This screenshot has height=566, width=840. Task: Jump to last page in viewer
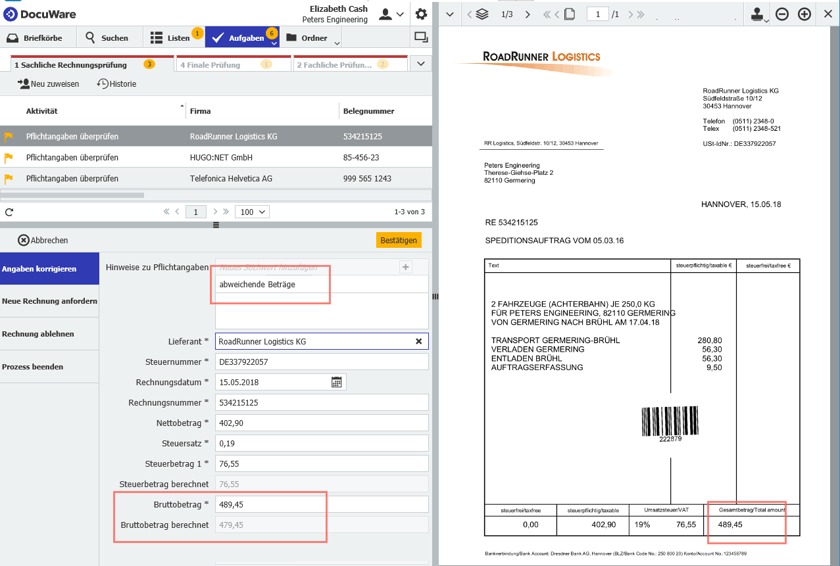(x=641, y=14)
